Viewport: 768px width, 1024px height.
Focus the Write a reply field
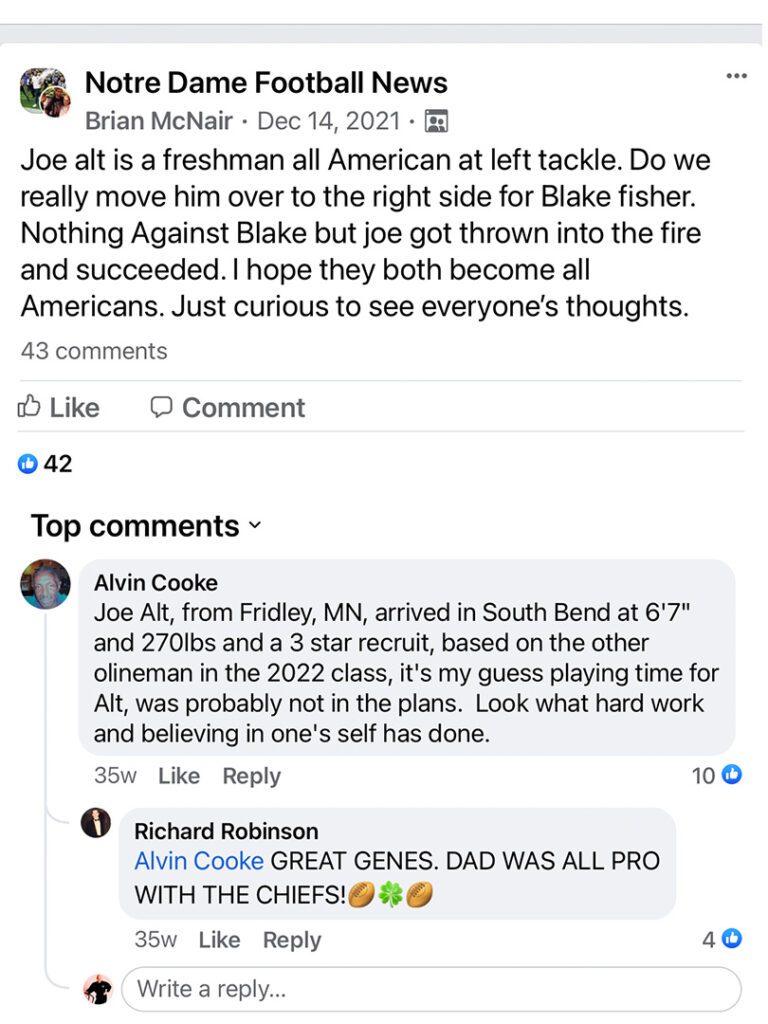tap(430, 989)
